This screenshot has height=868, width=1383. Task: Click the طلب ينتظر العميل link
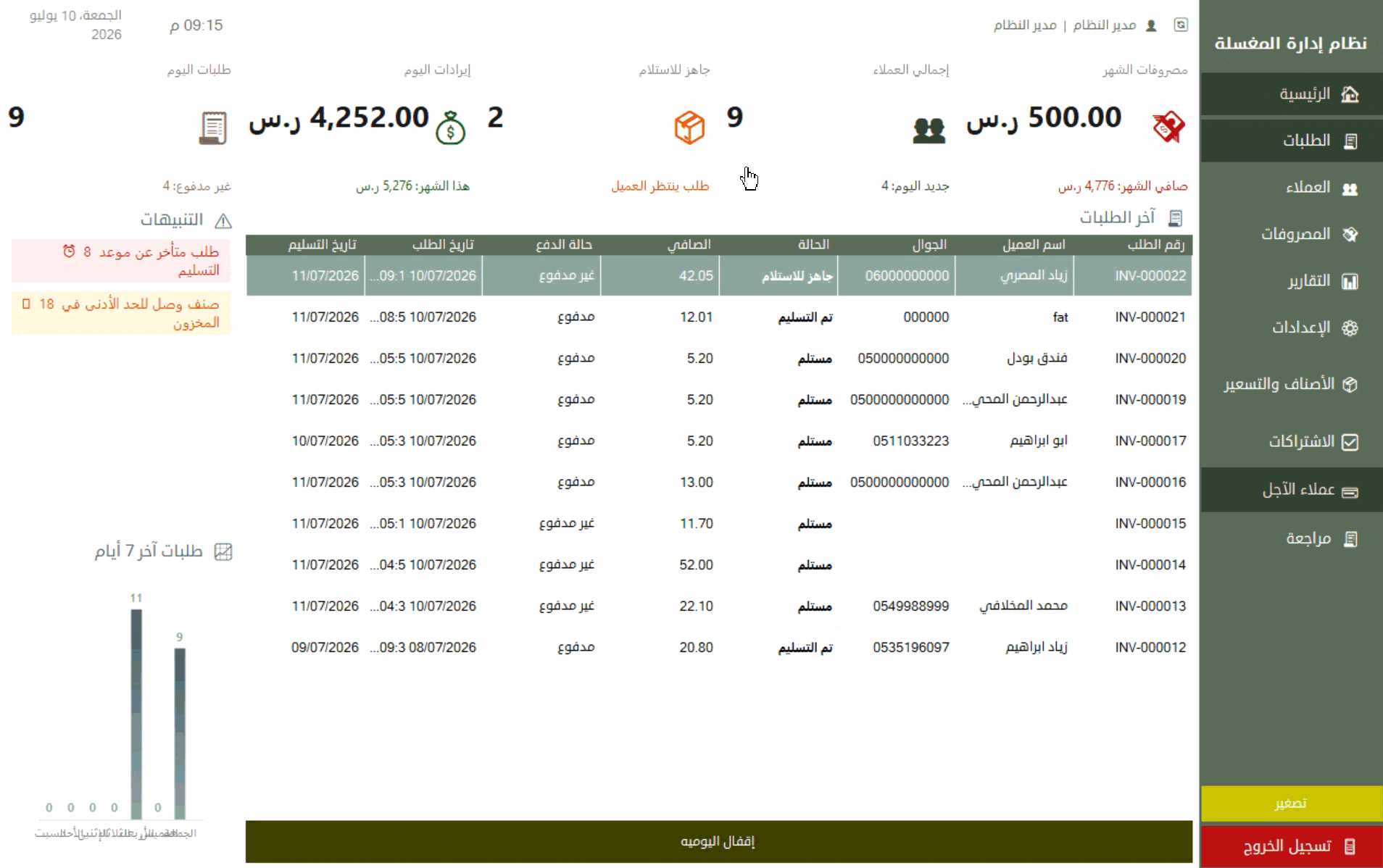(660, 186)
